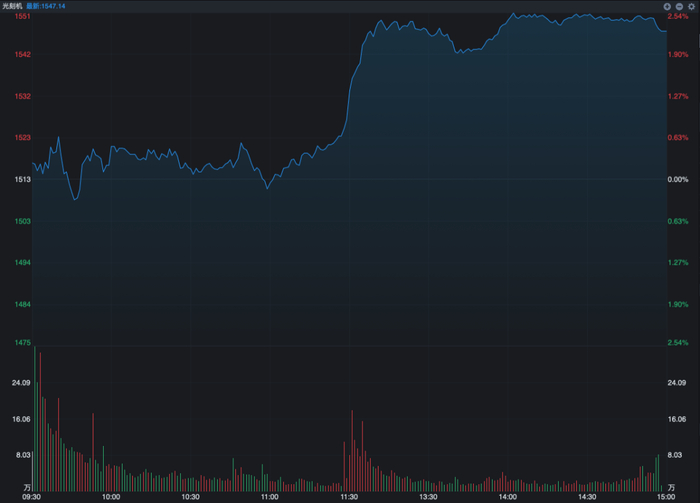The width and height of the screenshot is (700, 503).
Task: Click the 光刻机 index title
Action: (12, 6)
